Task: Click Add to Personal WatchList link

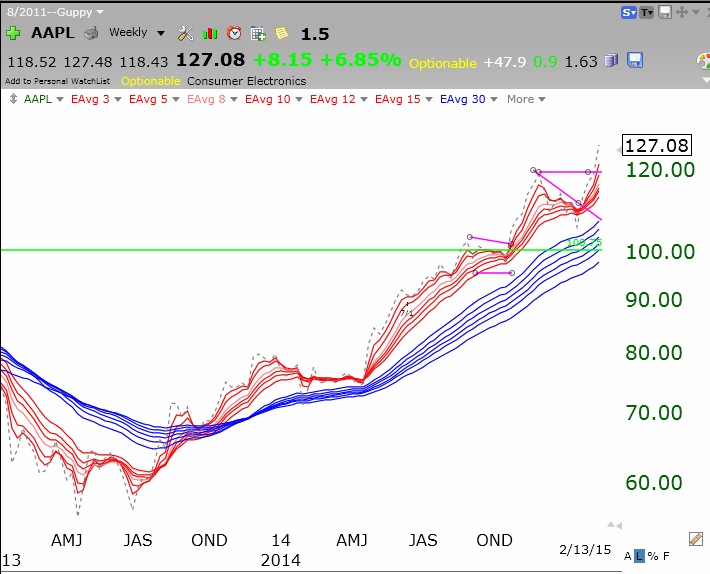Action: pos(58,81)
